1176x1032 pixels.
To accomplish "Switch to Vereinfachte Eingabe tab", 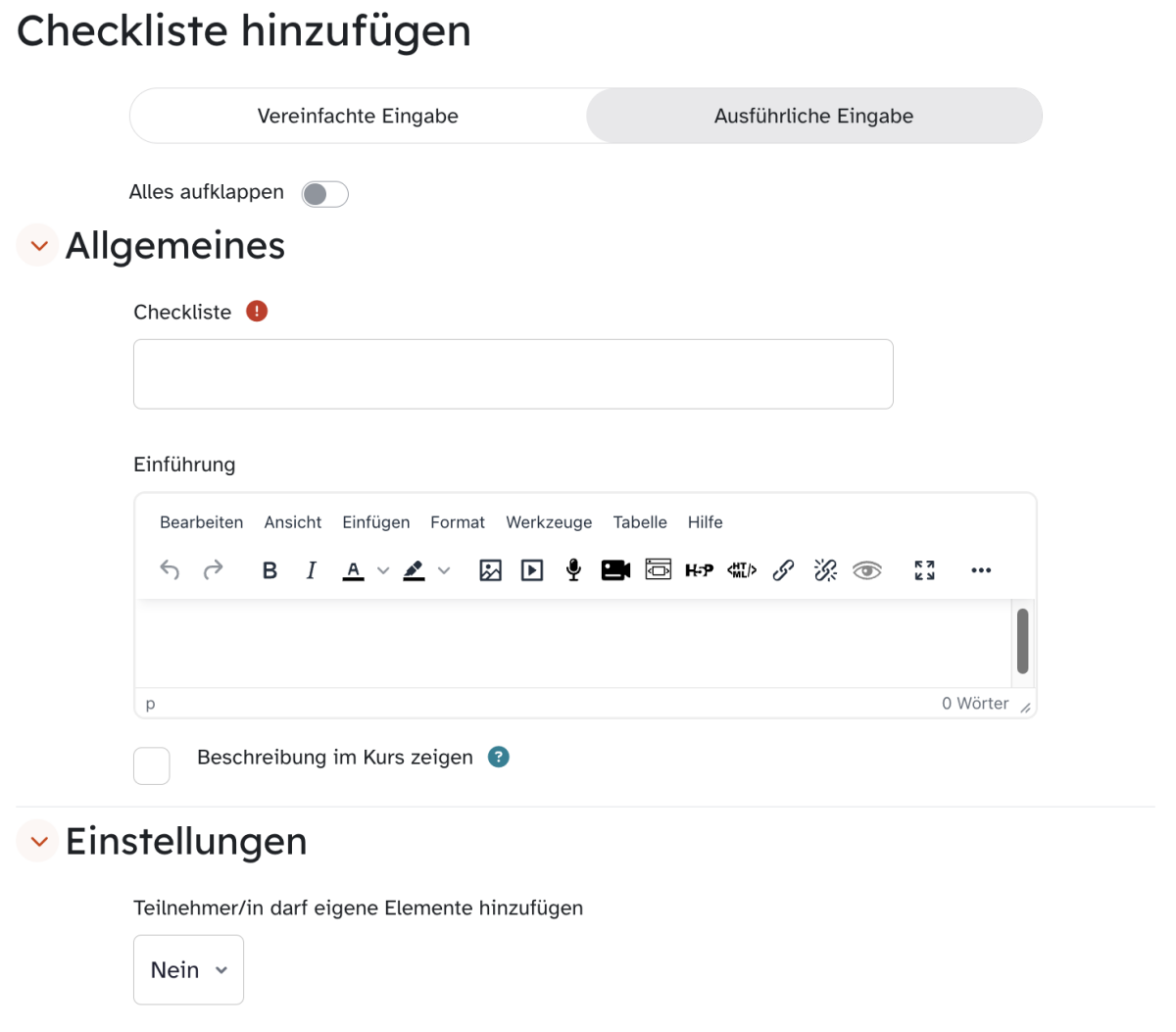I will click(358, 117).
